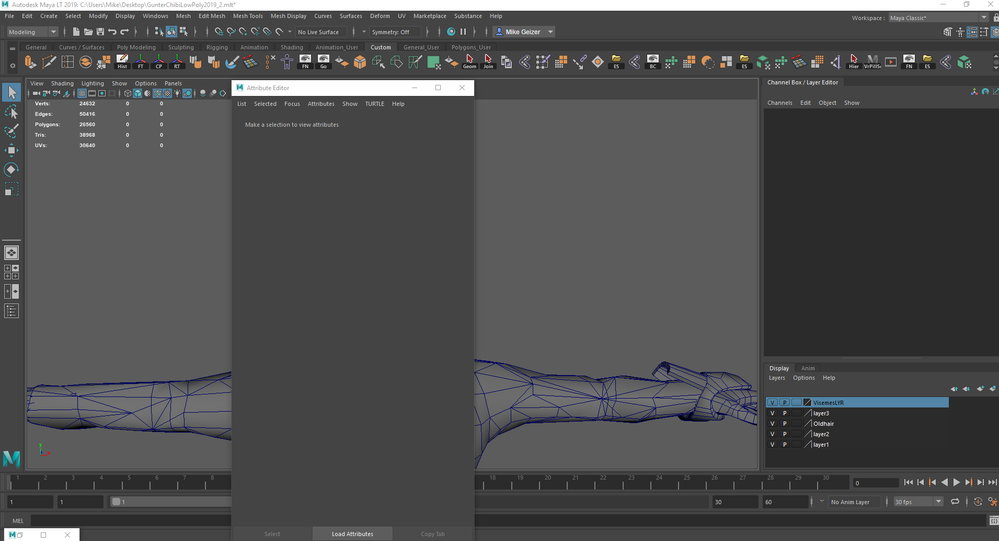
Task: Select the arrow Select tool in toolbox
Action: click(x=11, y=93)
